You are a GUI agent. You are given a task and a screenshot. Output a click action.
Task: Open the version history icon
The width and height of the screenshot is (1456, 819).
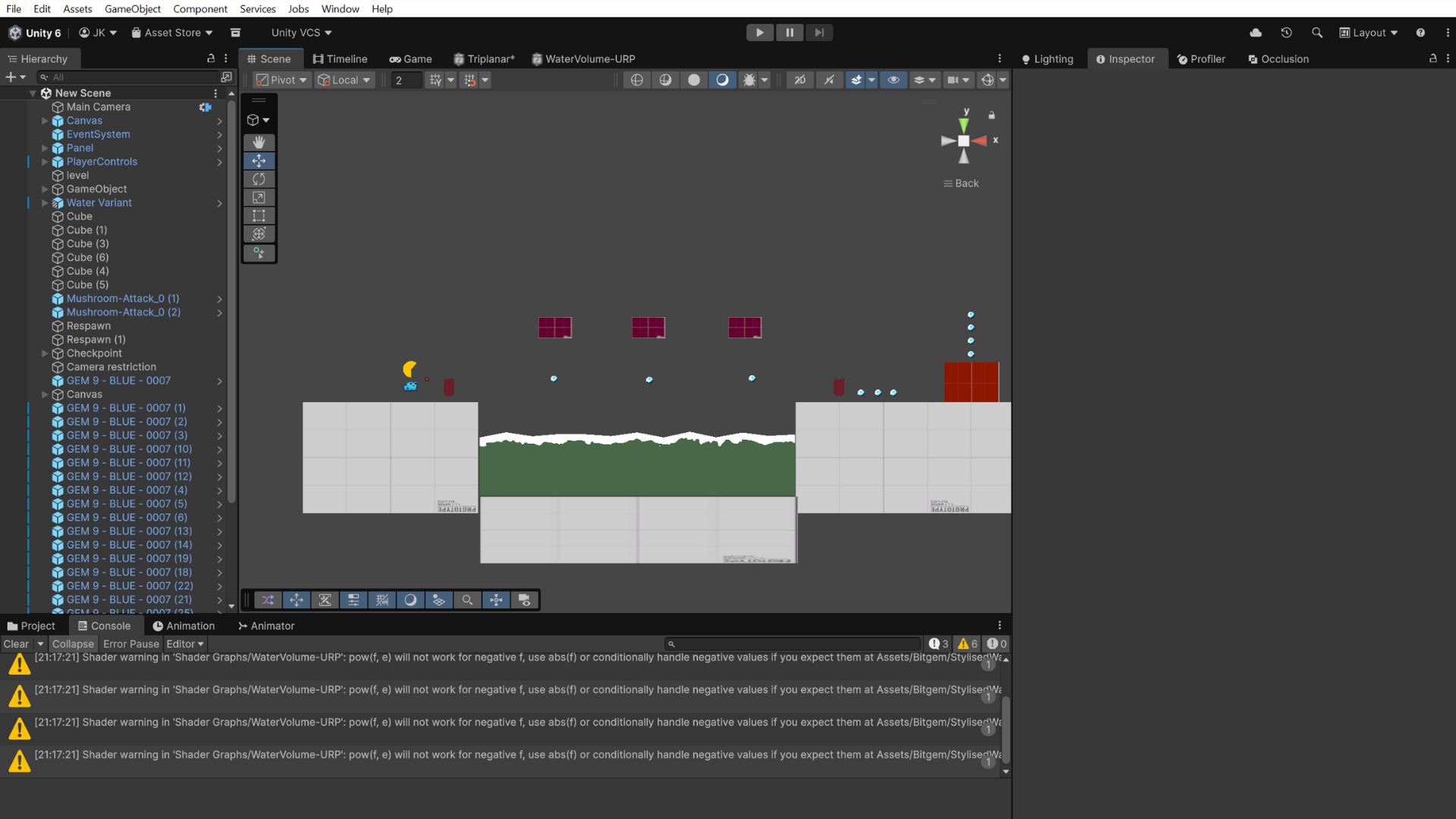[x=1286, y=33]
